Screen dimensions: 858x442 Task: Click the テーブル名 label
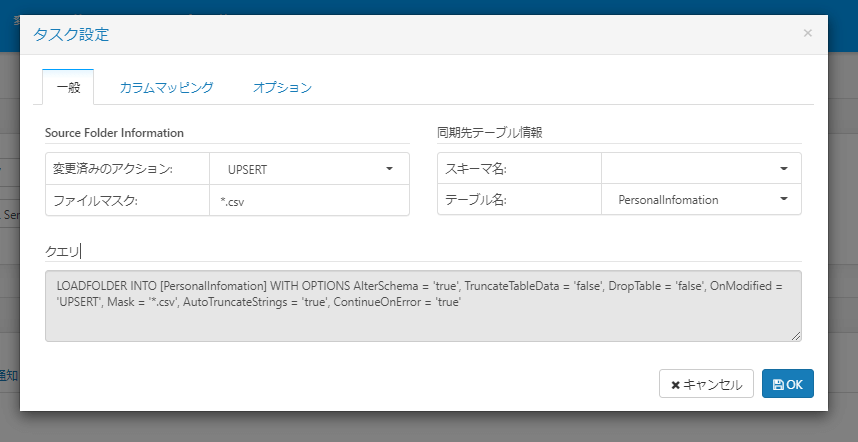coord(476,200)
